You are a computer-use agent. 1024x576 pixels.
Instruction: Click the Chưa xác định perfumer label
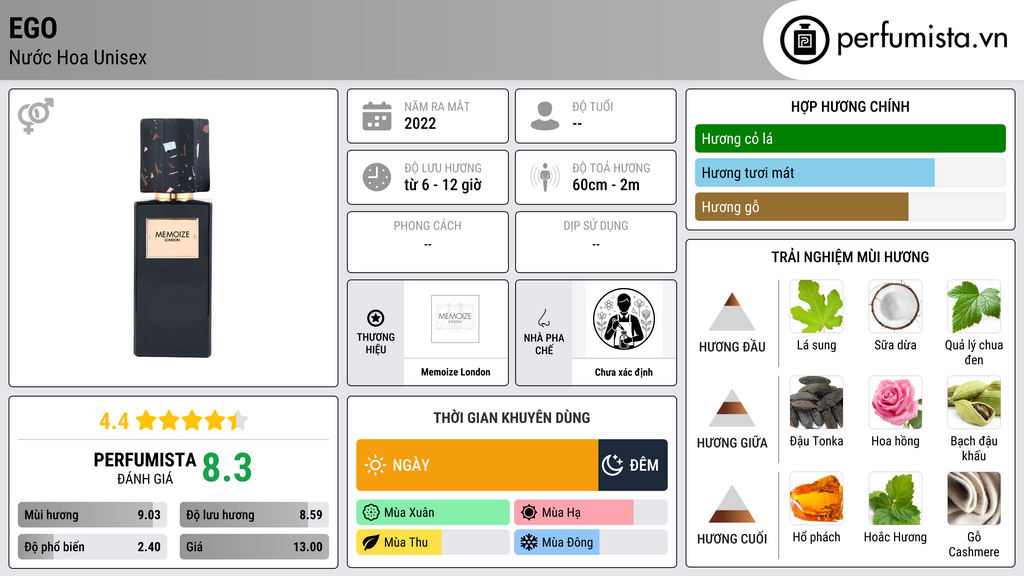(x=624, y=372)
